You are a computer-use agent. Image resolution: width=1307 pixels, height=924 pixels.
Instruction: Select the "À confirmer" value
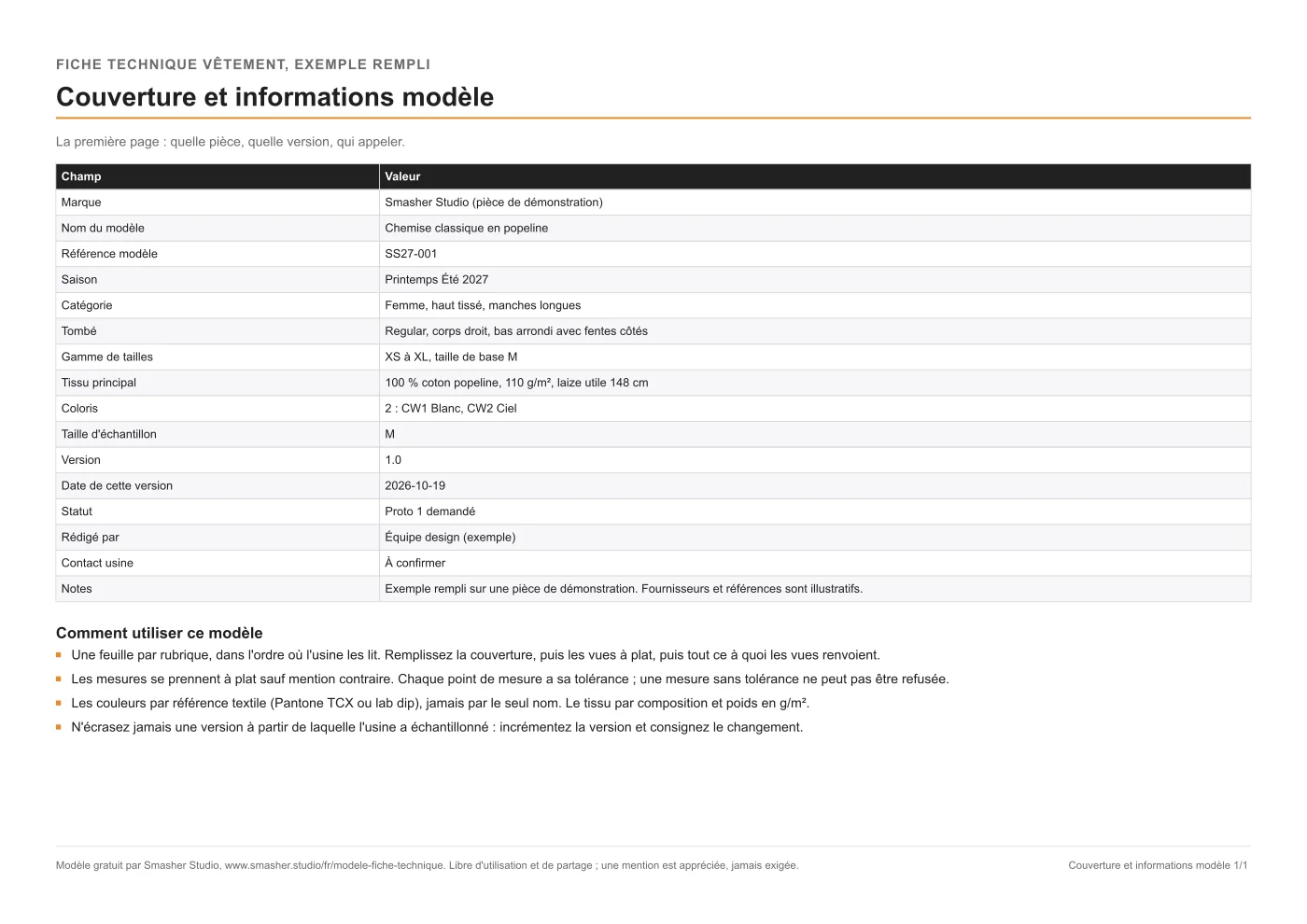(415, 564)
